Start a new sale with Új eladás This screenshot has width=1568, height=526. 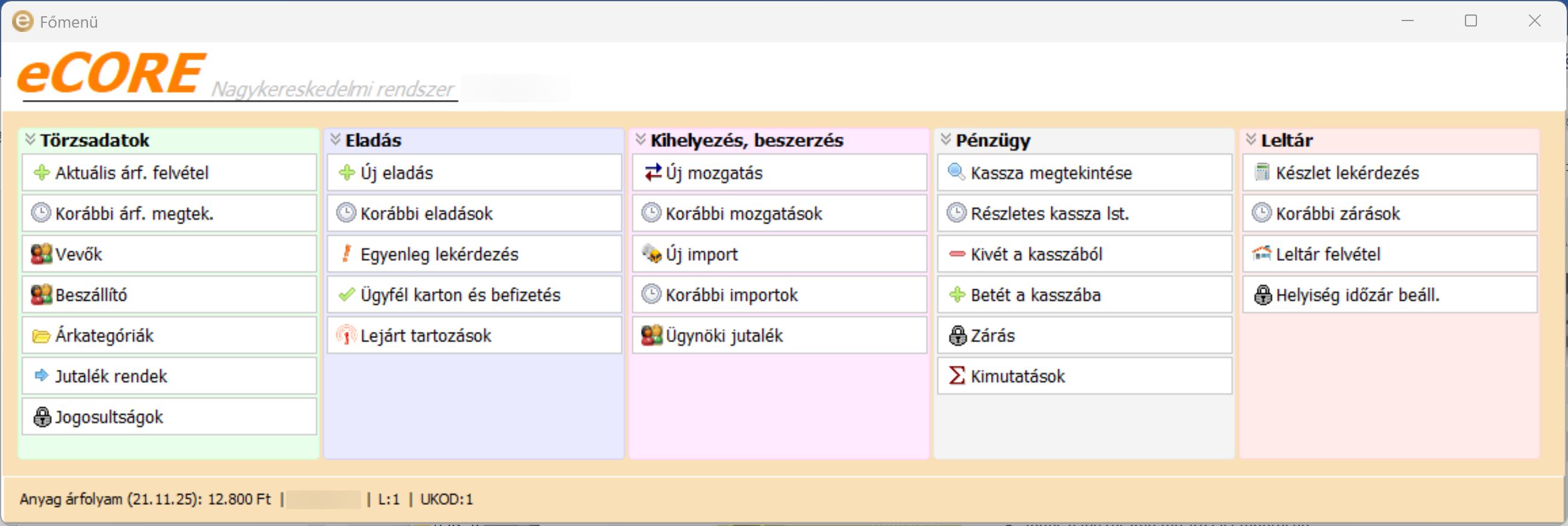point(475,173)
